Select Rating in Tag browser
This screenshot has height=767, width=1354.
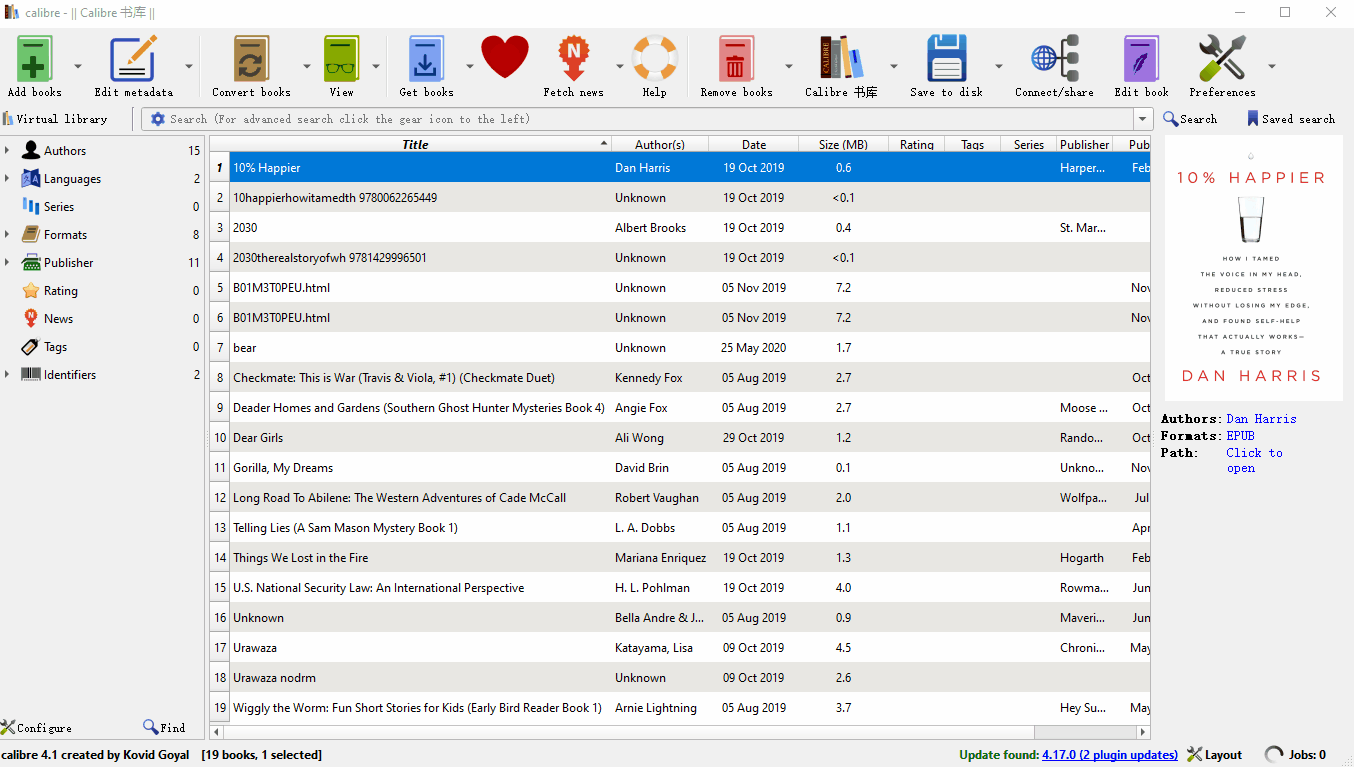click(60, 291)
